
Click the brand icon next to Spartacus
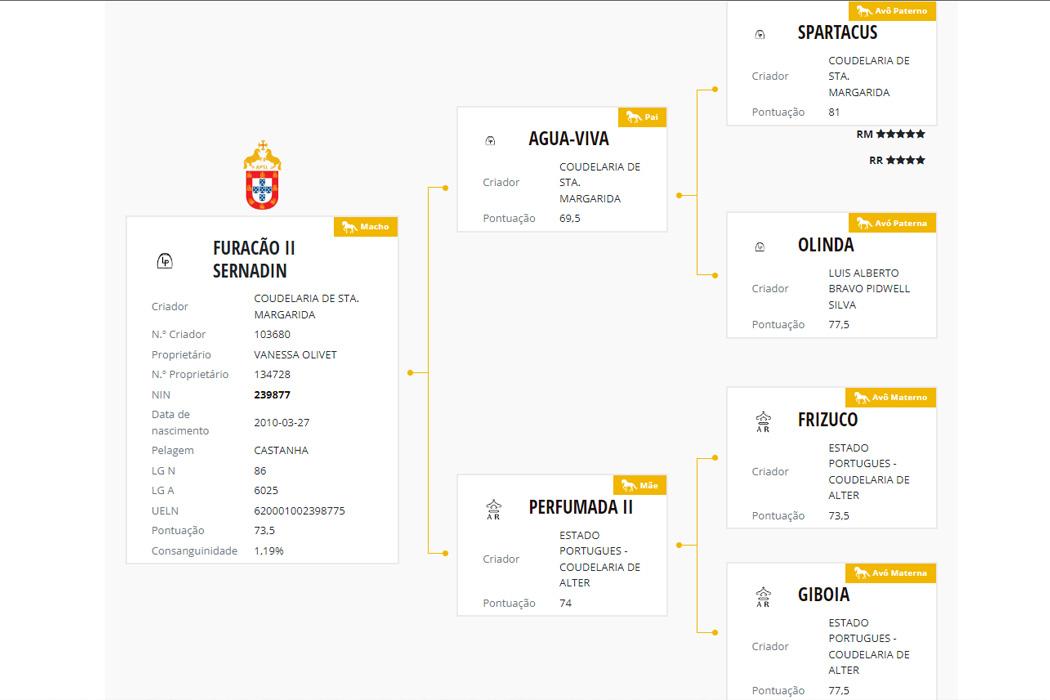pos(760,35)
